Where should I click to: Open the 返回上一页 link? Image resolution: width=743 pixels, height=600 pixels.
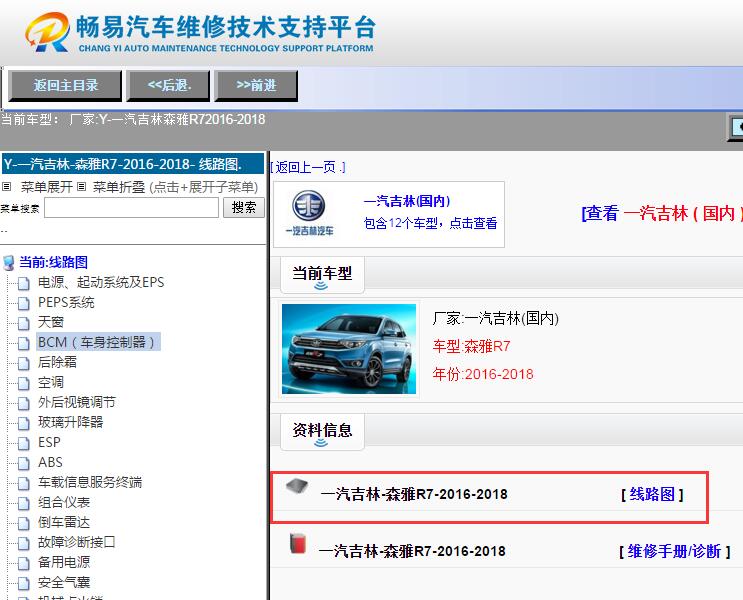click(x=308, y=167)
